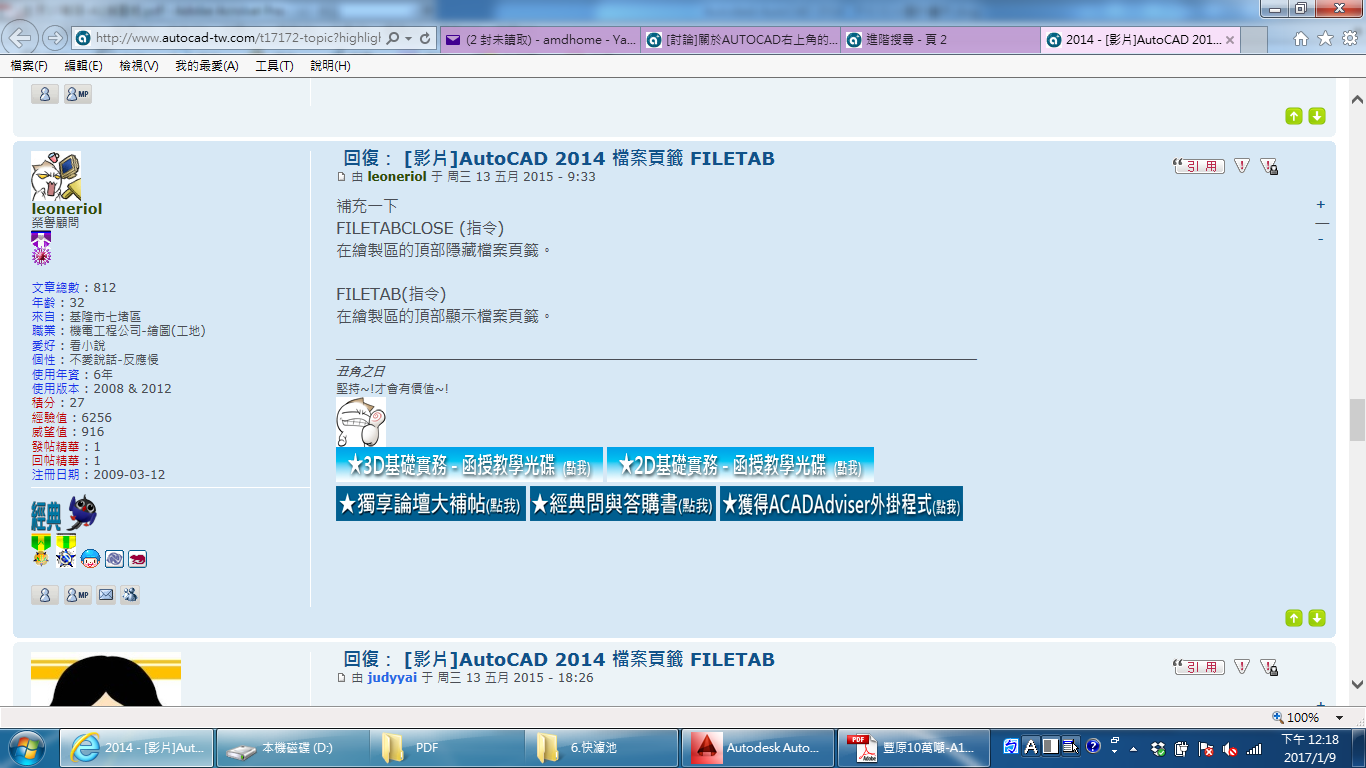
Task: Open 經典問與答購書 banner
Action: [x=623, y=503]
